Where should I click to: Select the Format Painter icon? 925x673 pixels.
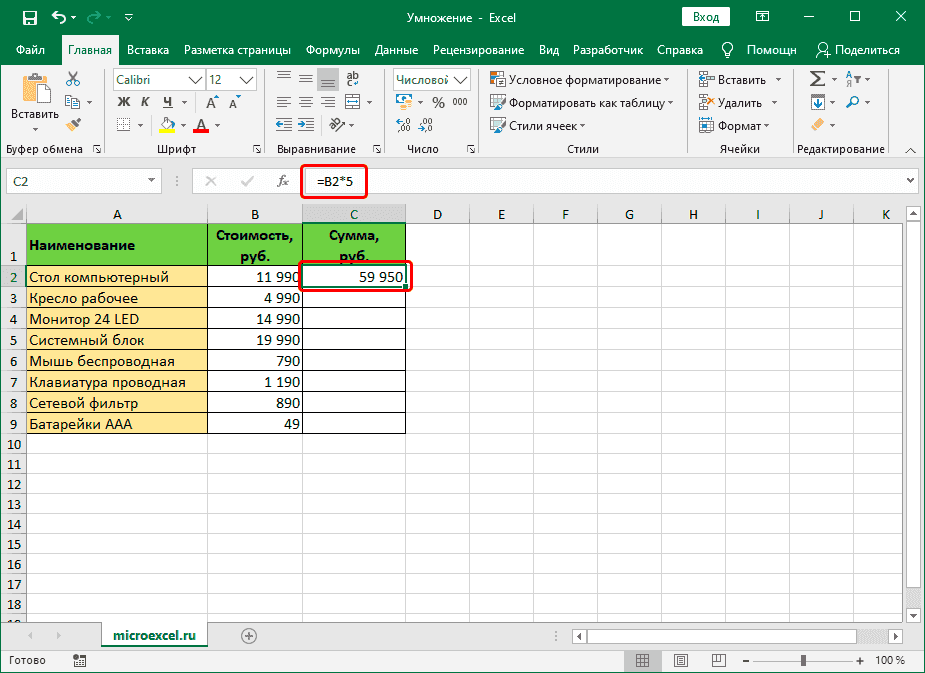click(x=74, y=123)
